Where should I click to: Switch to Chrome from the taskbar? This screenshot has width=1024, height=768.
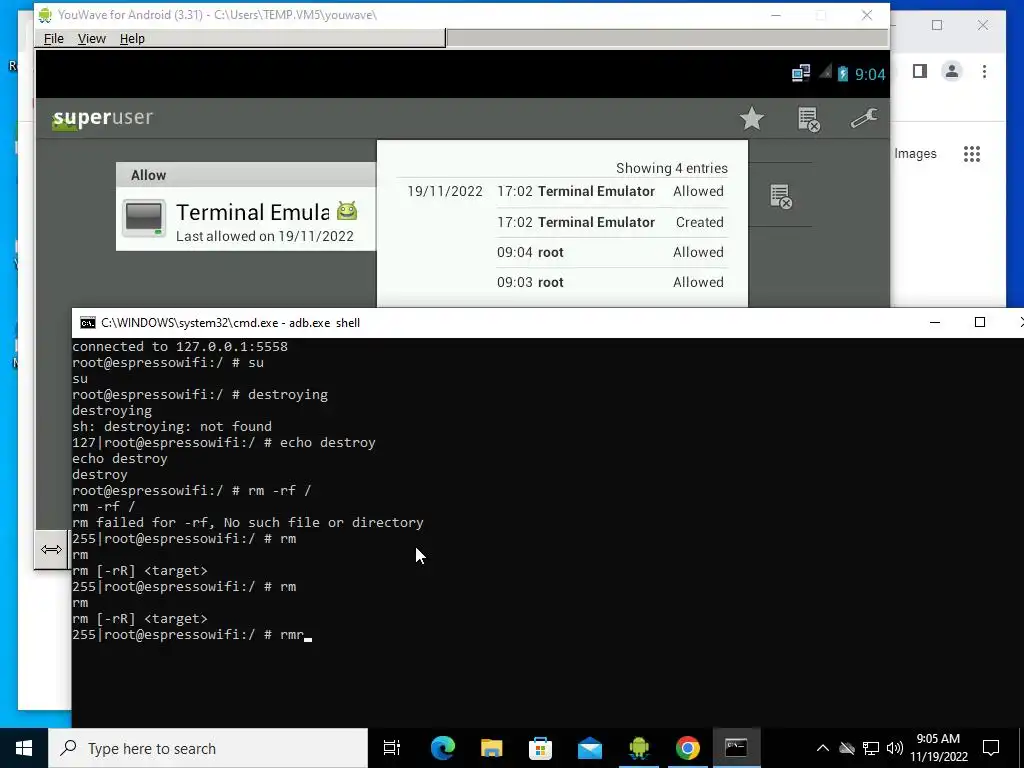pos(688,748)
